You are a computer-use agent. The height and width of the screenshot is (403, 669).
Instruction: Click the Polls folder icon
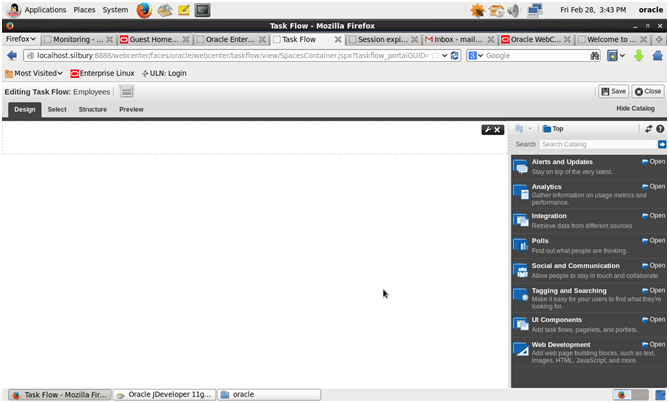tap(521, 245)
